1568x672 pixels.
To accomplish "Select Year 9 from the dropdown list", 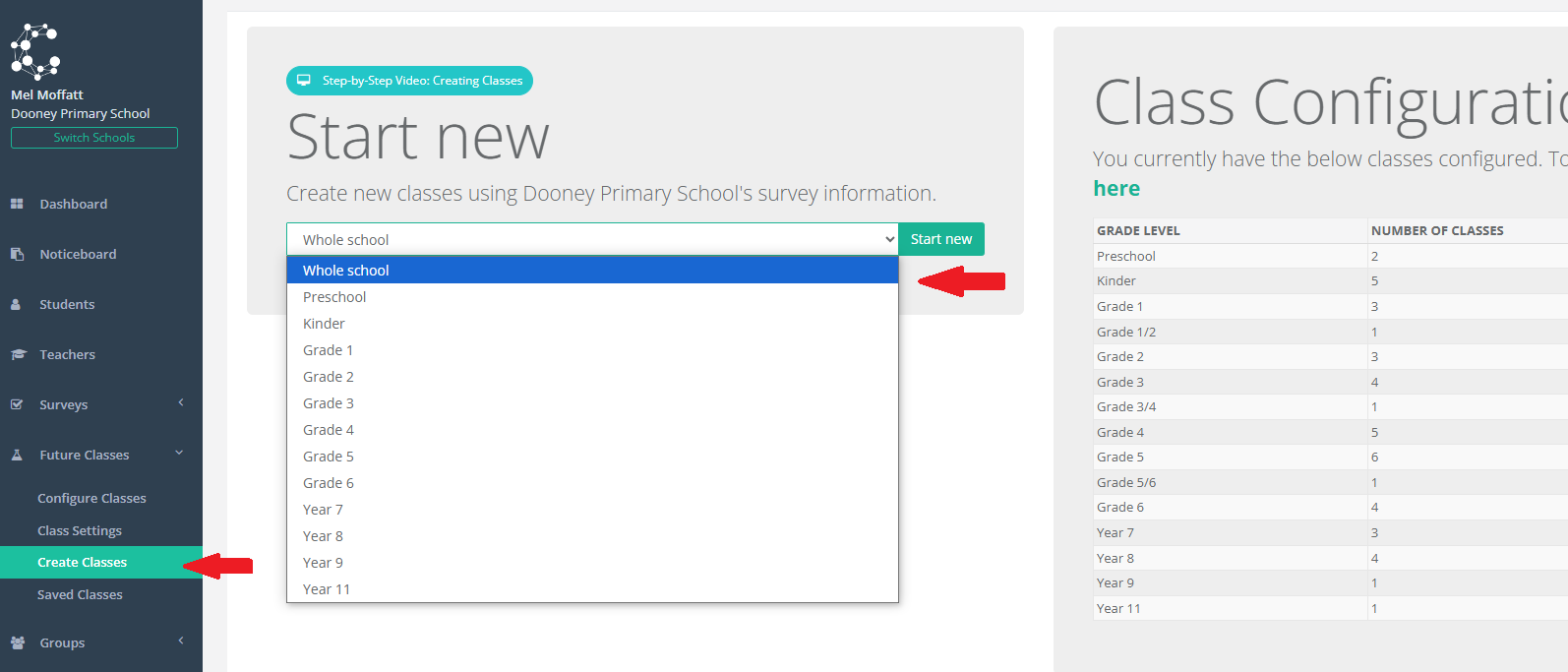I will click(592, 563).
